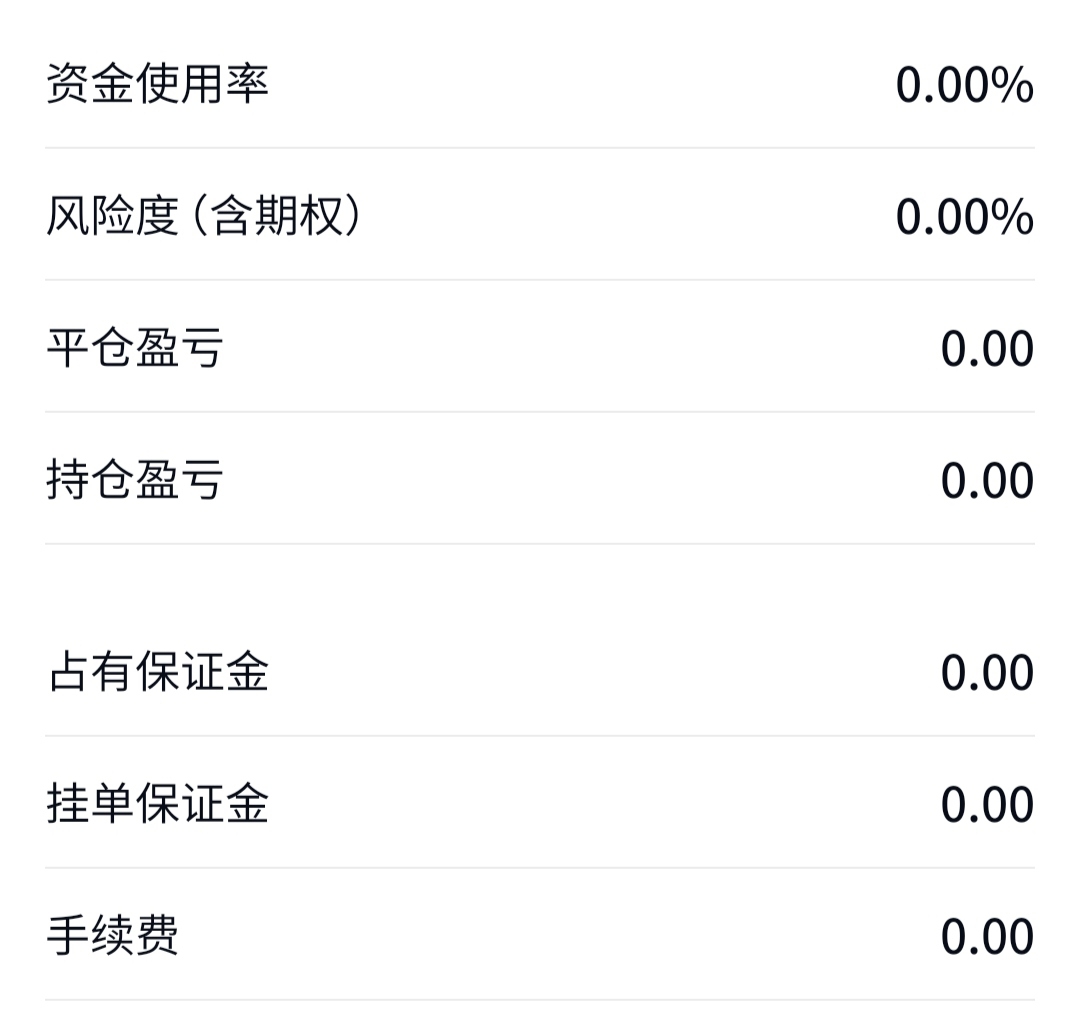Select the 占有保证金 label
The width and height of the screenshot is (1080, 1036).
(158, 672)
